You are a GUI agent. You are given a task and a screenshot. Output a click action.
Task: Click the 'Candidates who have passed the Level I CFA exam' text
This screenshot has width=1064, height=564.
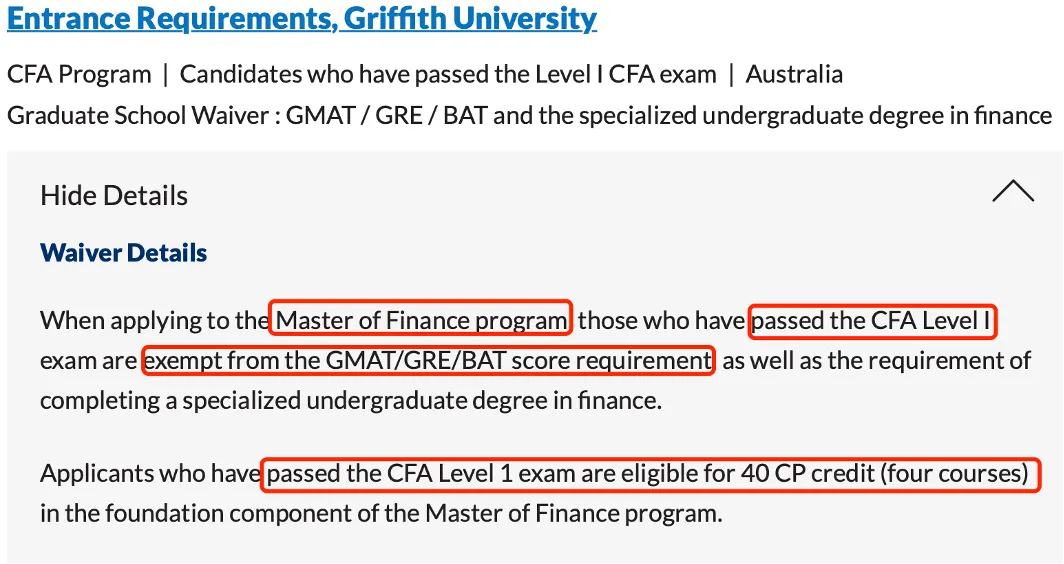pyautogui.click(x=448, y=74)
